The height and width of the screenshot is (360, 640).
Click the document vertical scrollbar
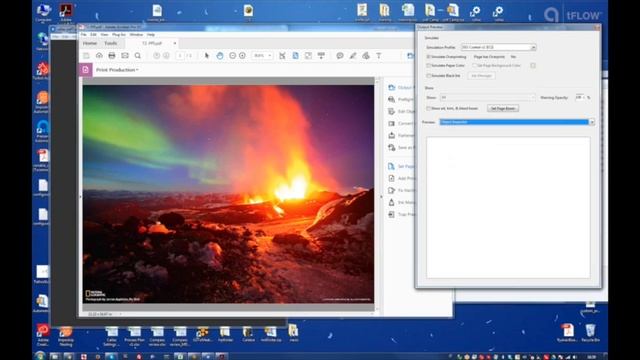coord(377,195)
